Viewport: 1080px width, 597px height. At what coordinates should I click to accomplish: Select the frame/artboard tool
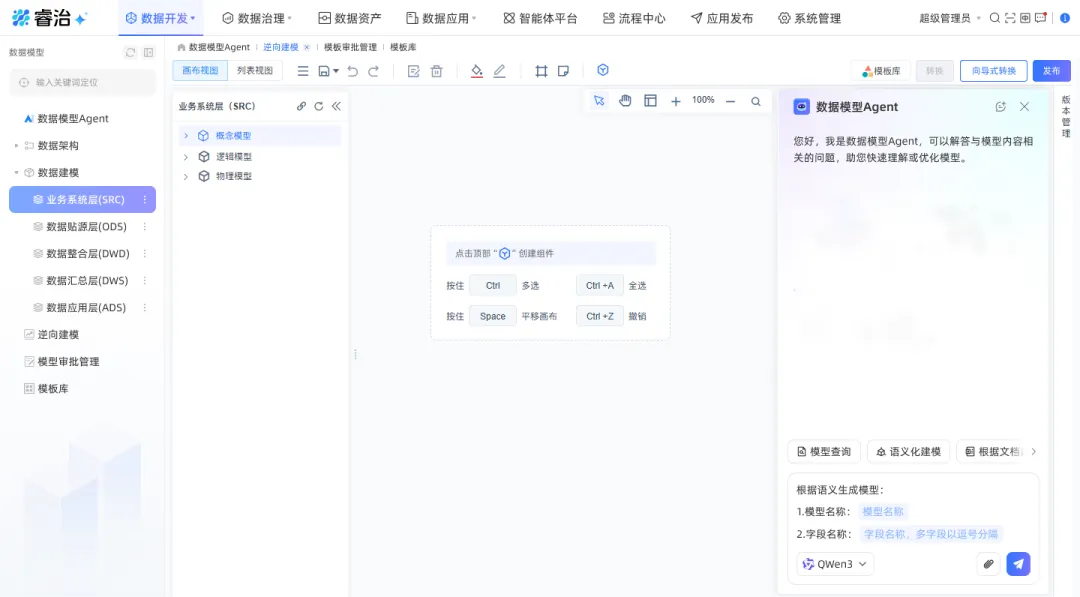tap(541, 71)
